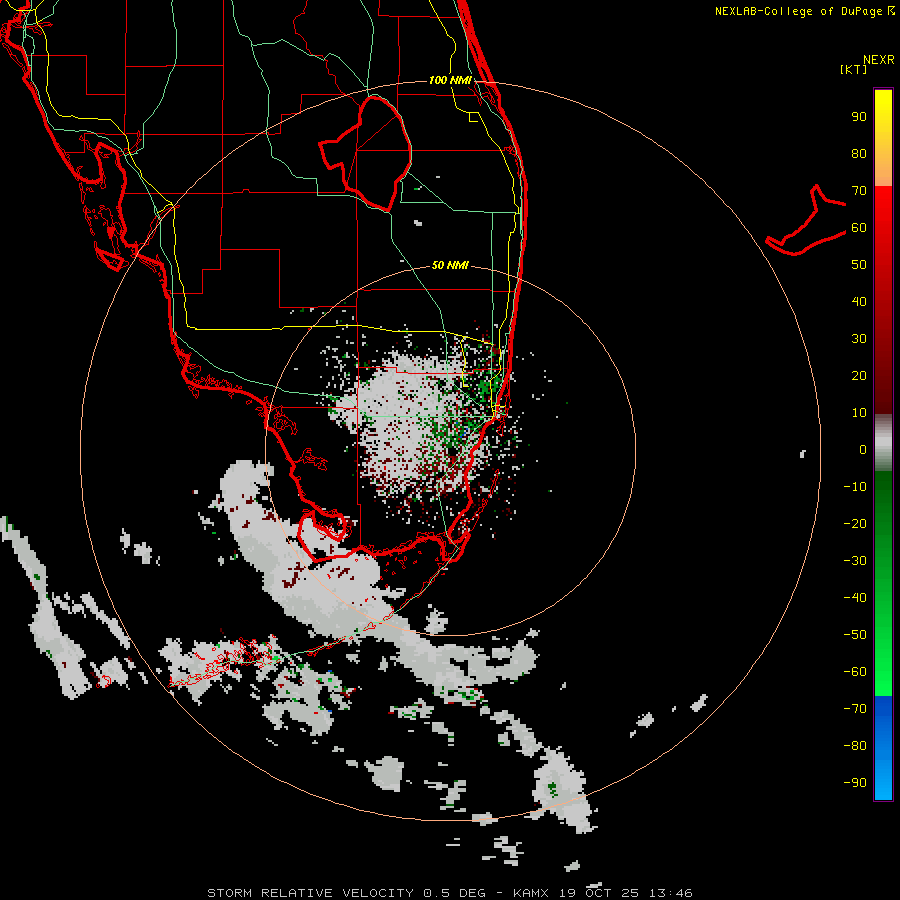Click the 10 value on velocity scale

click(859, 413)
